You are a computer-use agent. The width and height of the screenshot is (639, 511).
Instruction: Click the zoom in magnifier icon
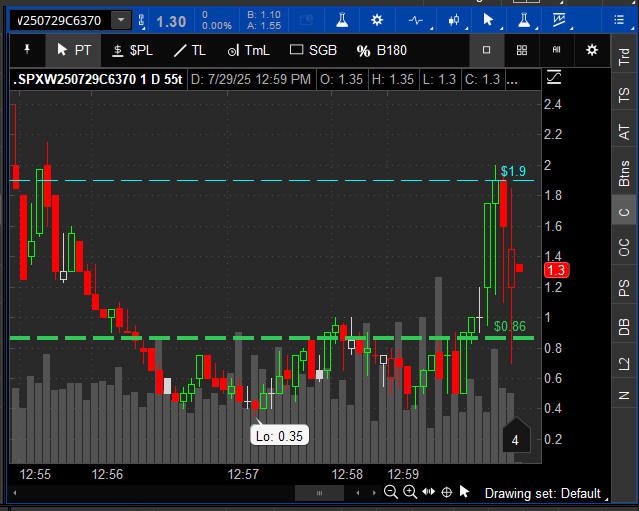[x=409, y=492]
